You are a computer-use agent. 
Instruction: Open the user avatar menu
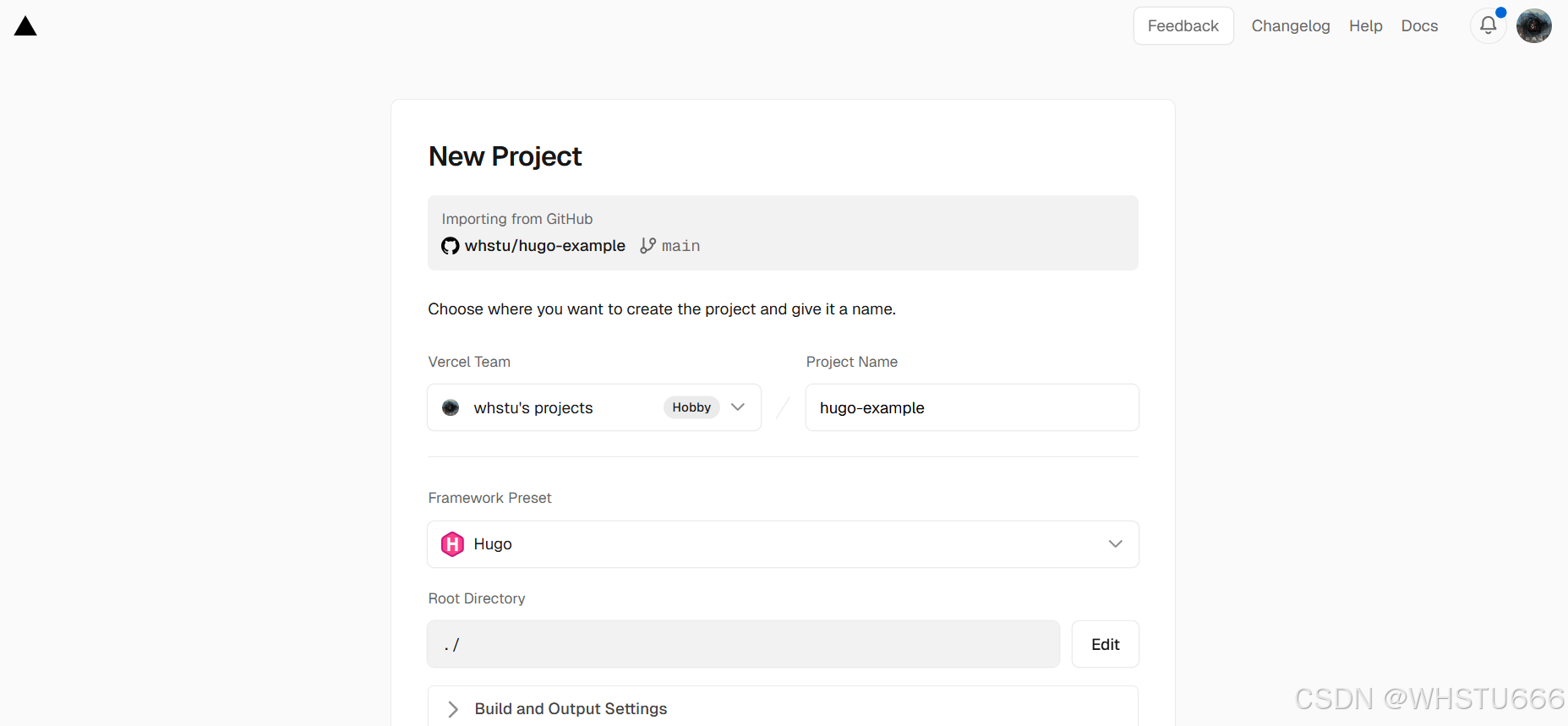pos(1533,26)
